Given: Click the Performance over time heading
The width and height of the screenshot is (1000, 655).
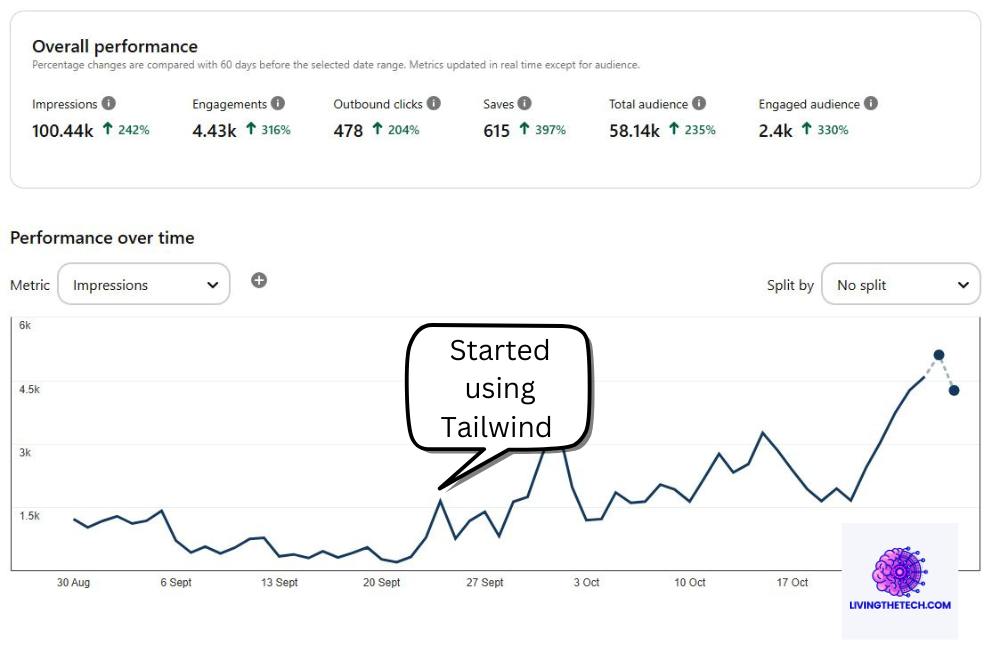Looking at the screenshot, I should tap(102, 238).
